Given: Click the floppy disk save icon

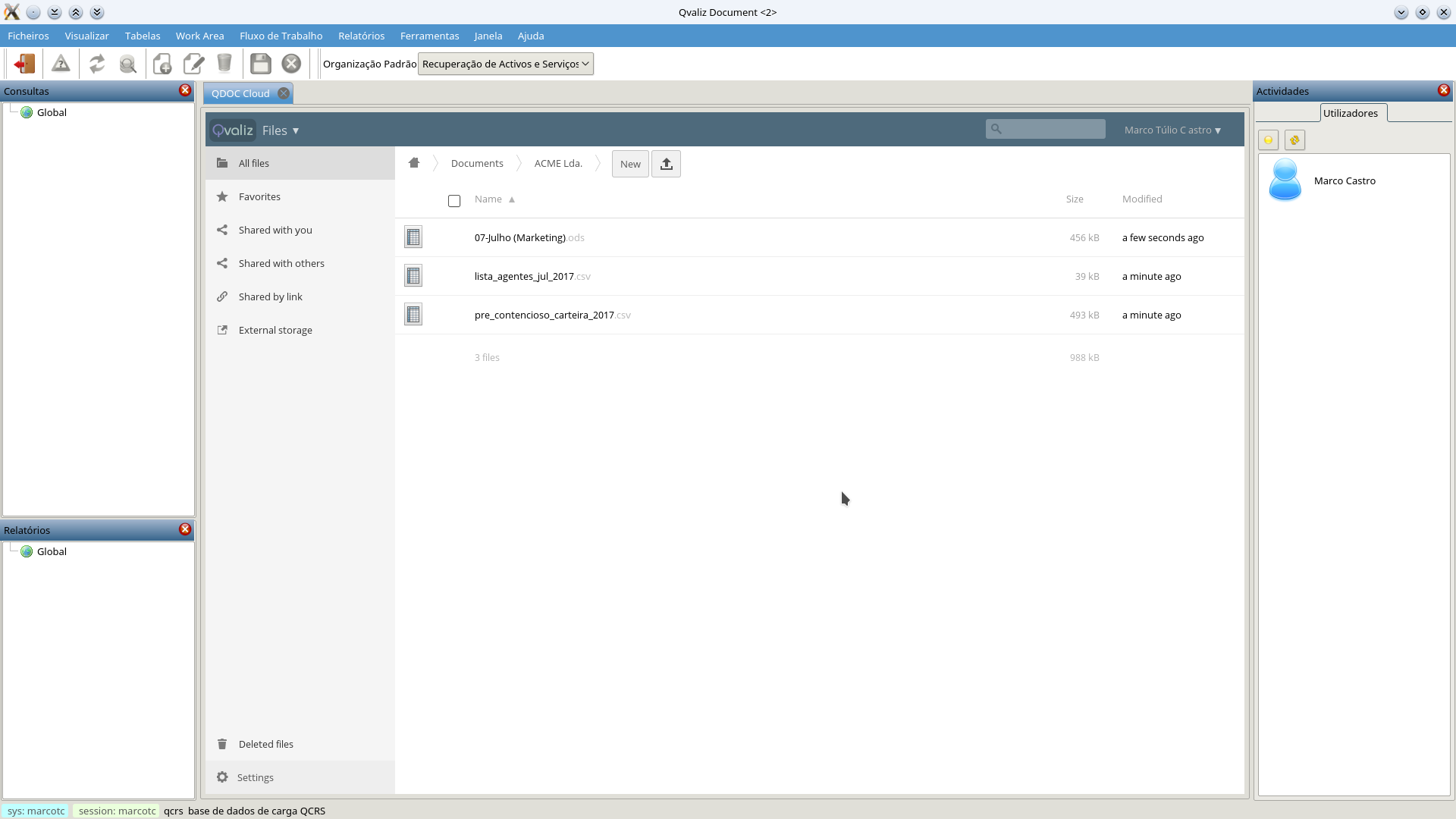Looking at the screenshot, I should point(260,64).
